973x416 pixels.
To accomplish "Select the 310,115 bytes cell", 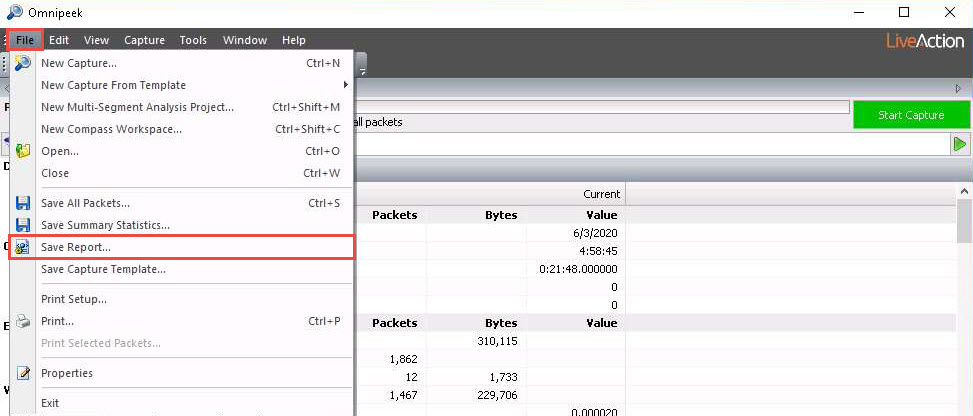I will [x=496, y=341].
